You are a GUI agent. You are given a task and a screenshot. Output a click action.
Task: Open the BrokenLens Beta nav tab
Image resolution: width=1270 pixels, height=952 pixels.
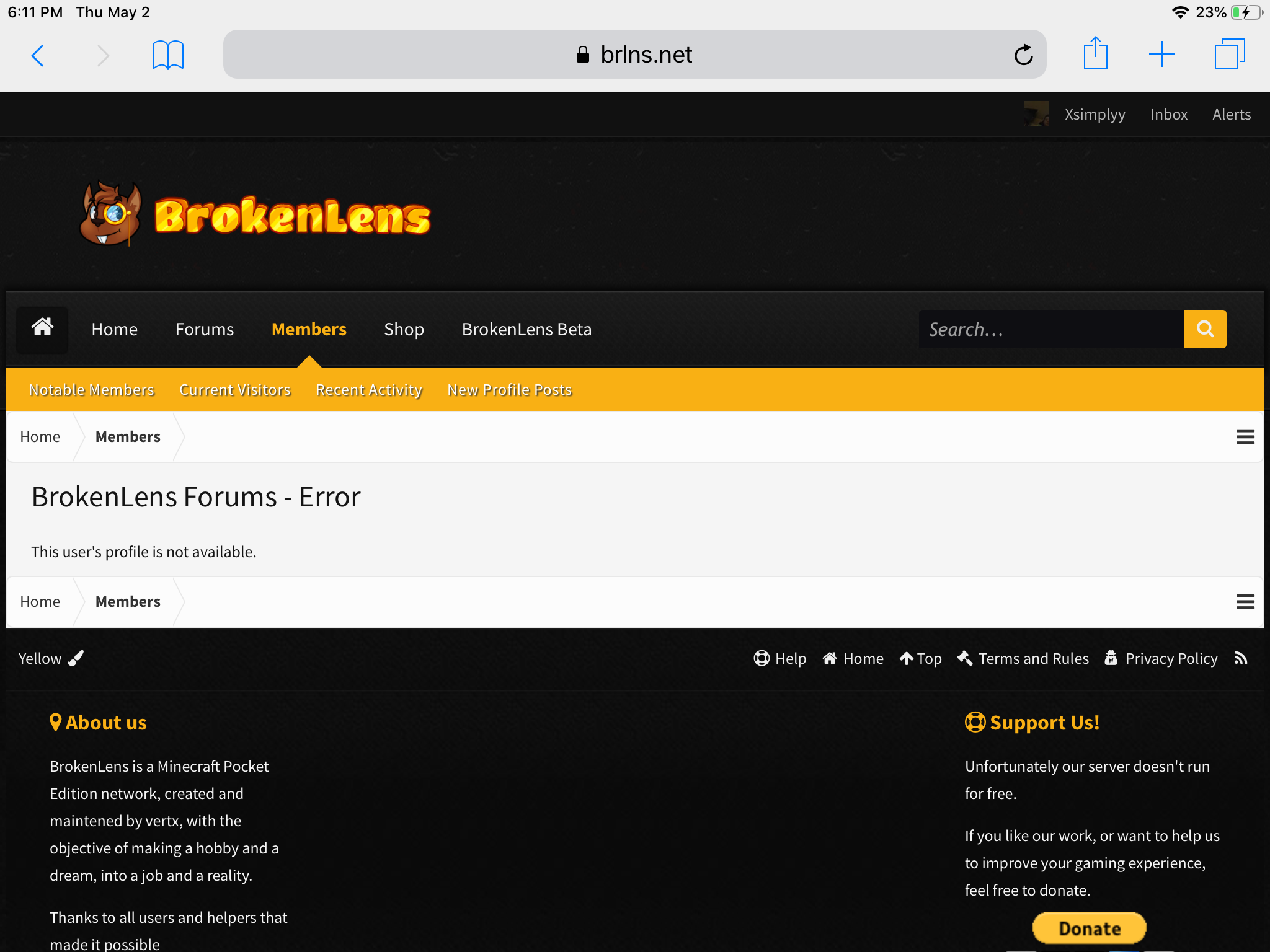(x=526, y=329)
